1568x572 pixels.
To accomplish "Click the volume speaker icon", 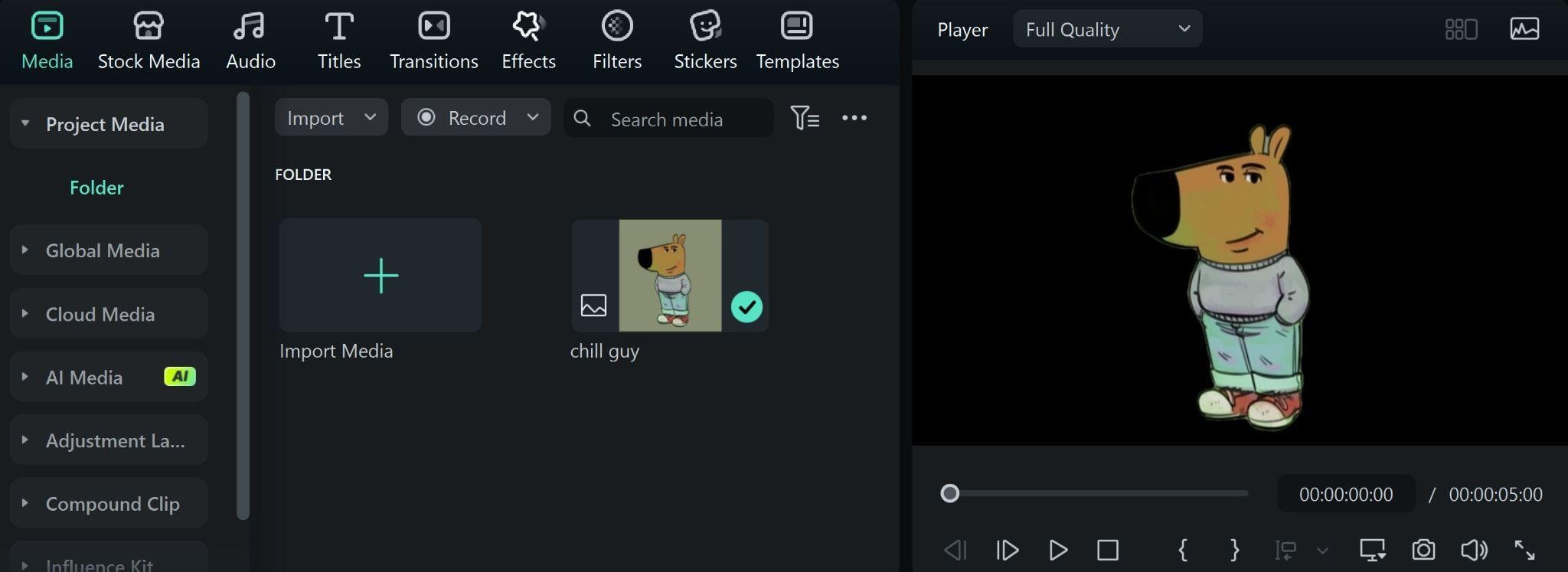I will click(x=1474, y=550).
